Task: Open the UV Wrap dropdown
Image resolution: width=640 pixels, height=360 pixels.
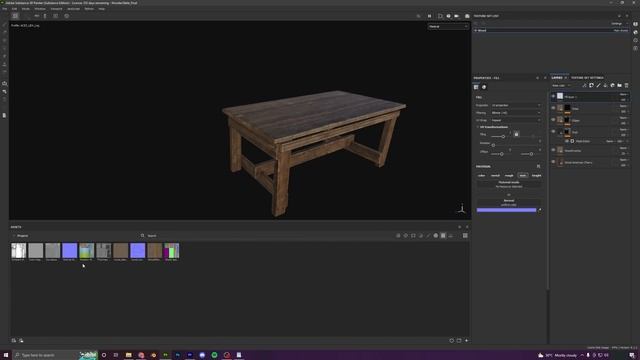Action: [516, 120]
